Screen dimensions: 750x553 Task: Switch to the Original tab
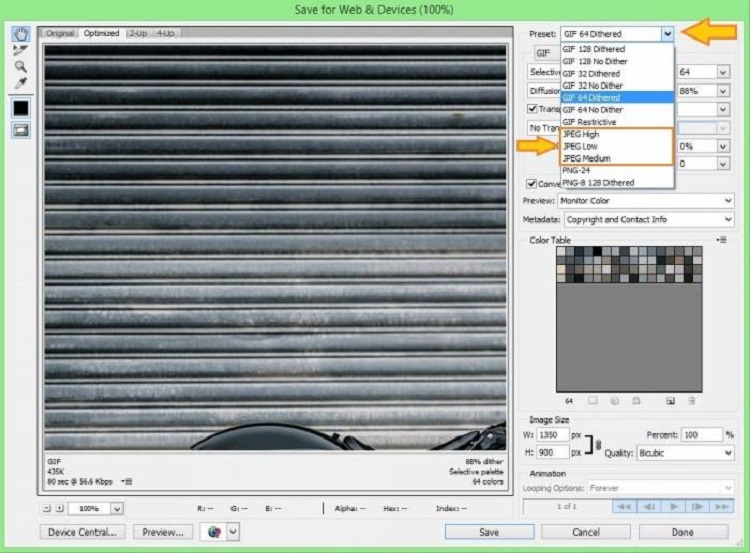click(60, 33)
